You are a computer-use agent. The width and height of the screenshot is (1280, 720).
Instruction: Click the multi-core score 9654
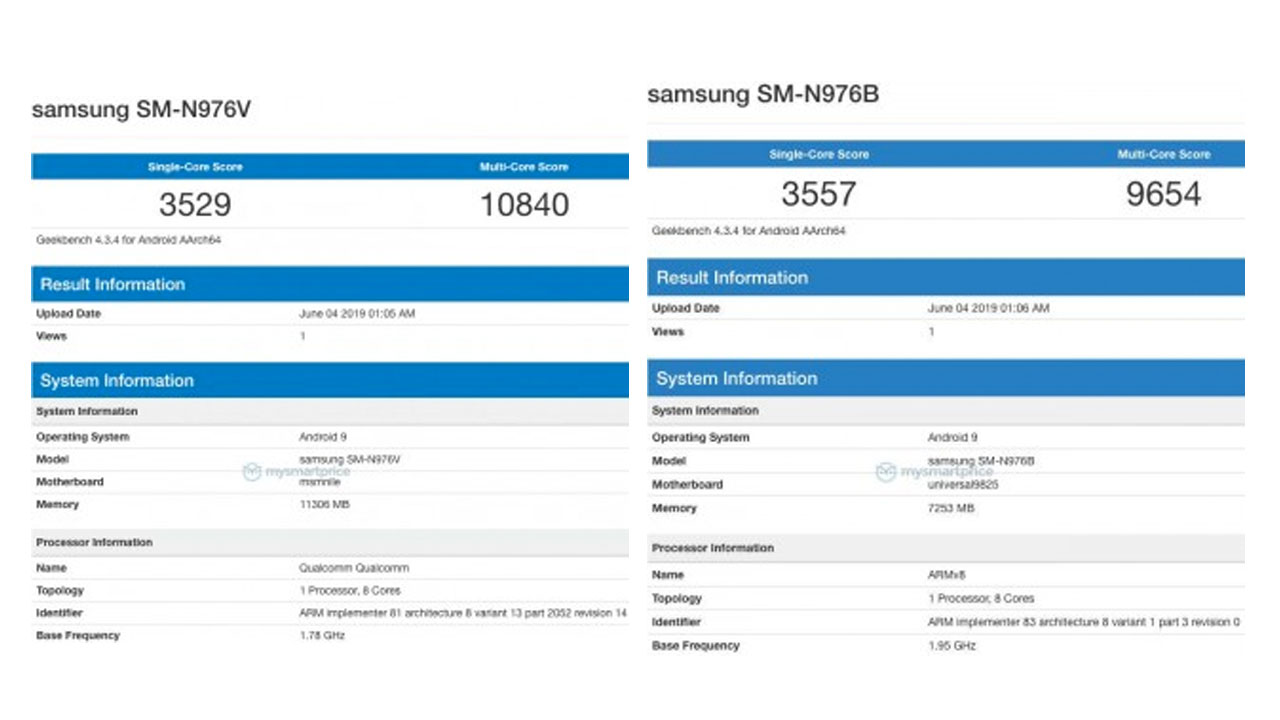pyautogui.click(x=1163, y=193)
